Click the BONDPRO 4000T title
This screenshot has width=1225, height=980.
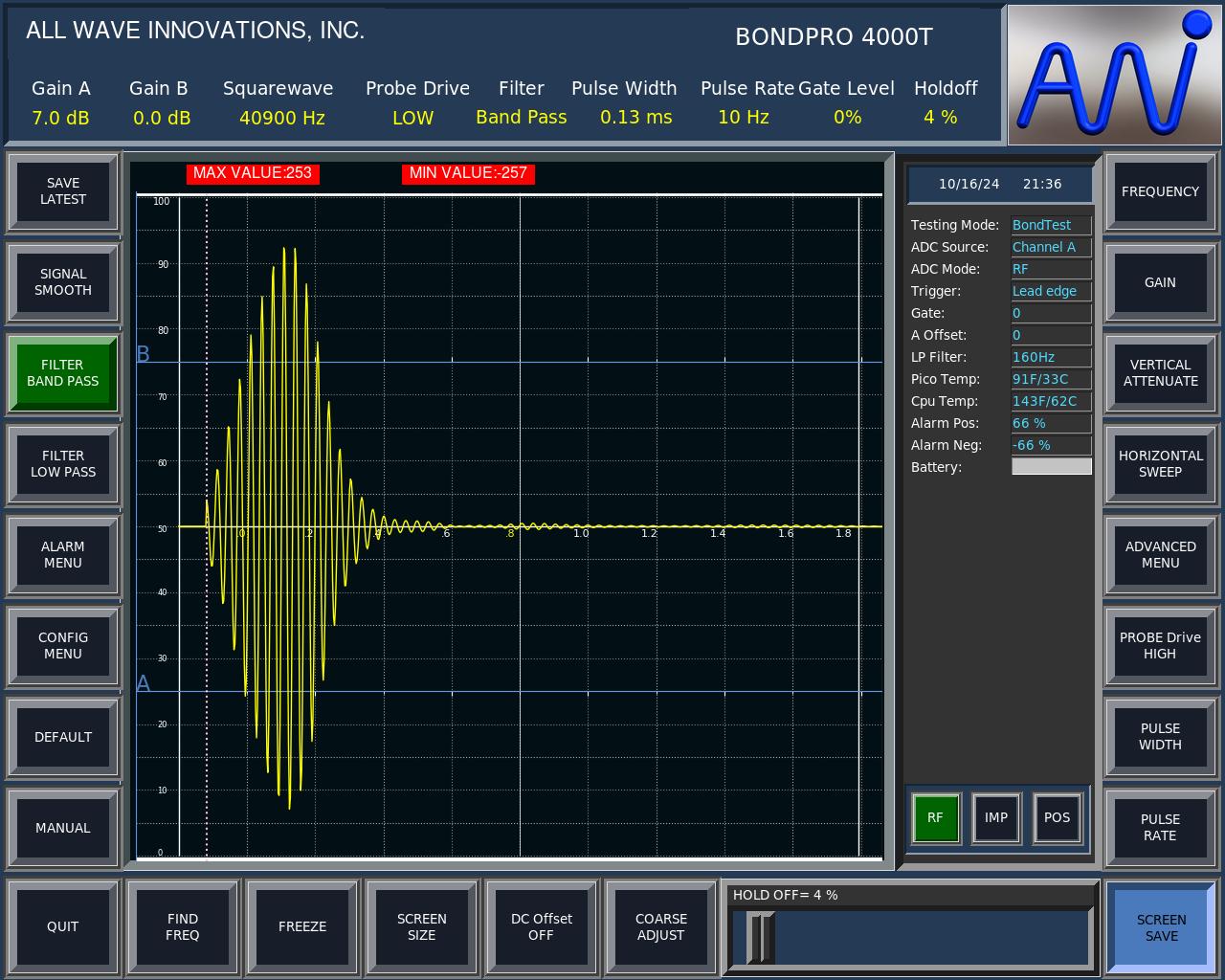834,36
